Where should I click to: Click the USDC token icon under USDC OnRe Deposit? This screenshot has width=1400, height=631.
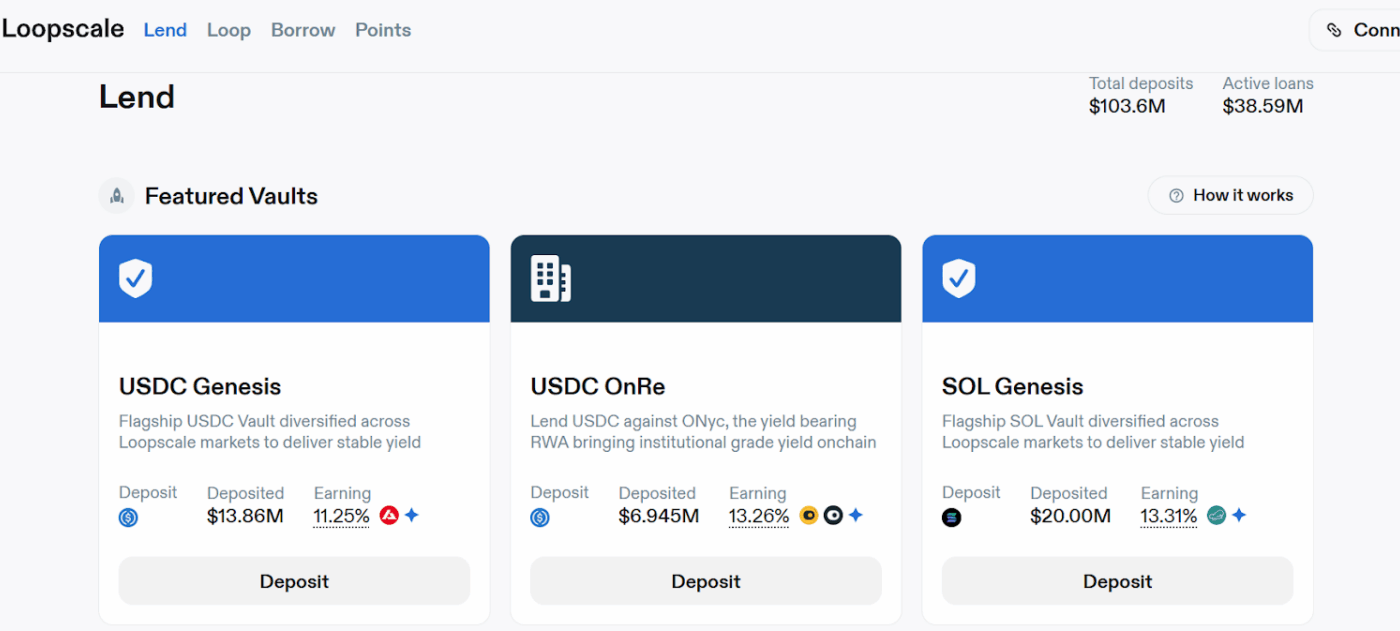[540, 518]
